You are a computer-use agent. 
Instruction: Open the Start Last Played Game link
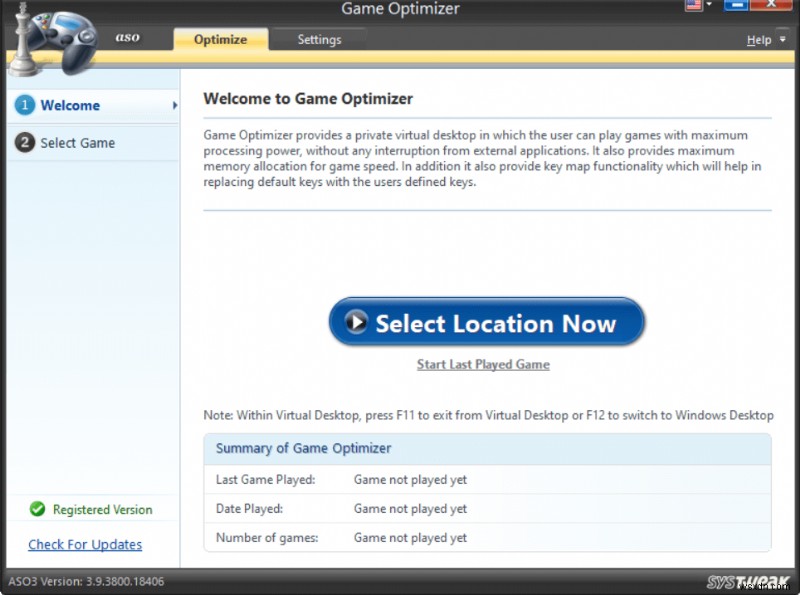[483, 364]
